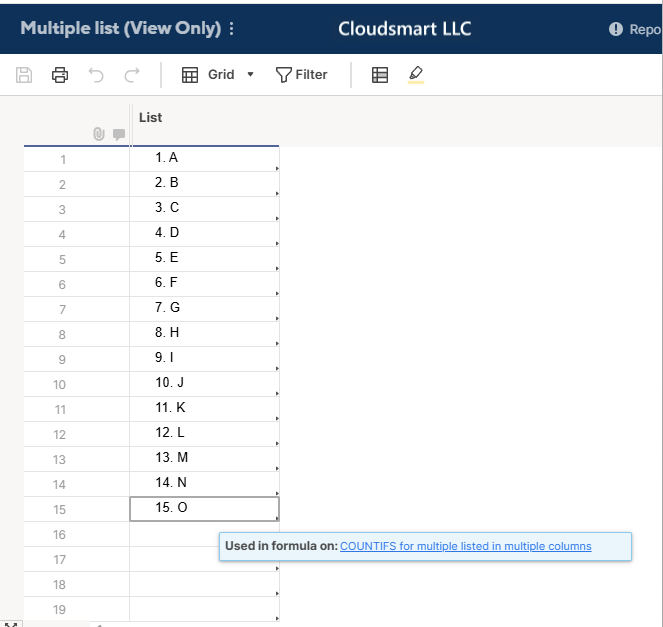
Task: Select row number 15
Action: [x=60, y=509]
